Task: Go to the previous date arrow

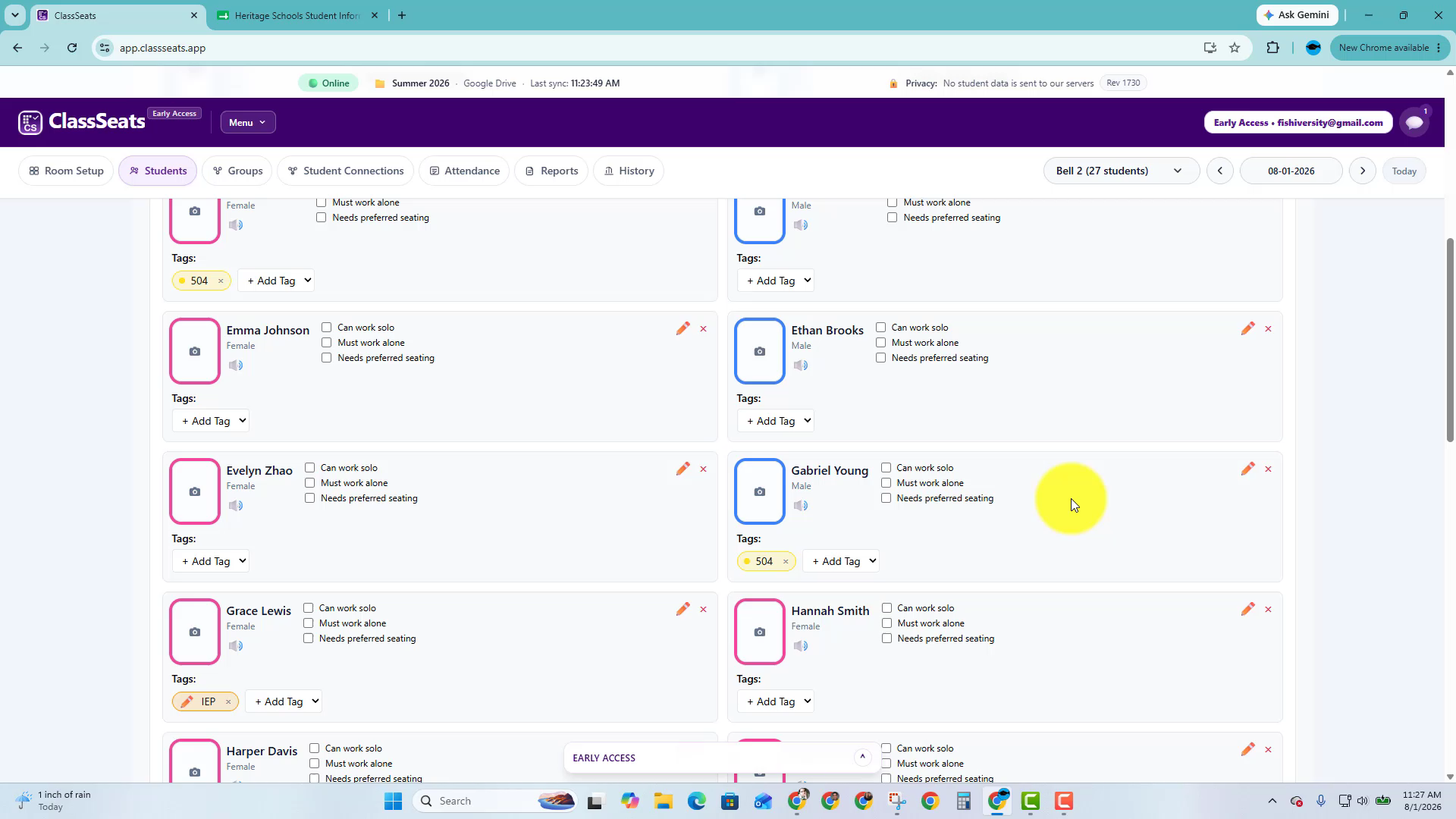Action: (1220, 171)
